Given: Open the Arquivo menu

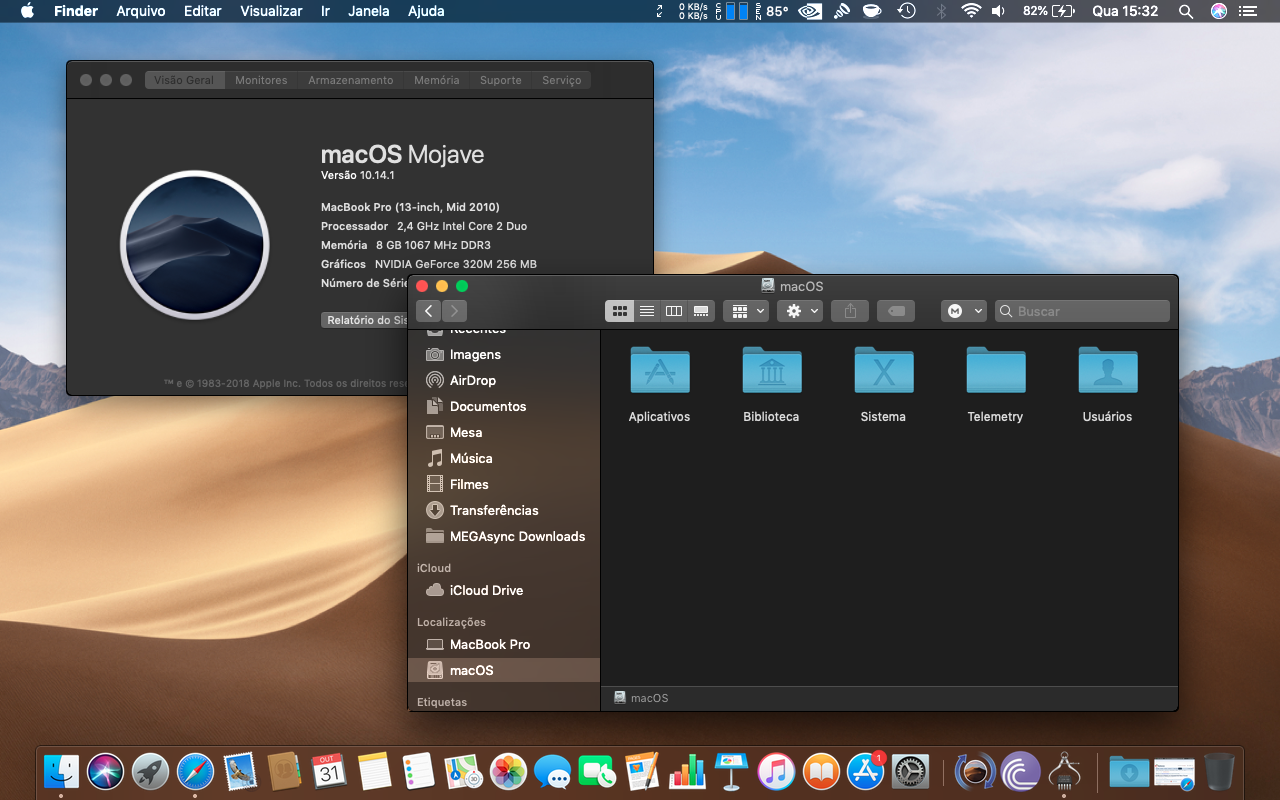Looking at the screenshot, I should (140, 11).
